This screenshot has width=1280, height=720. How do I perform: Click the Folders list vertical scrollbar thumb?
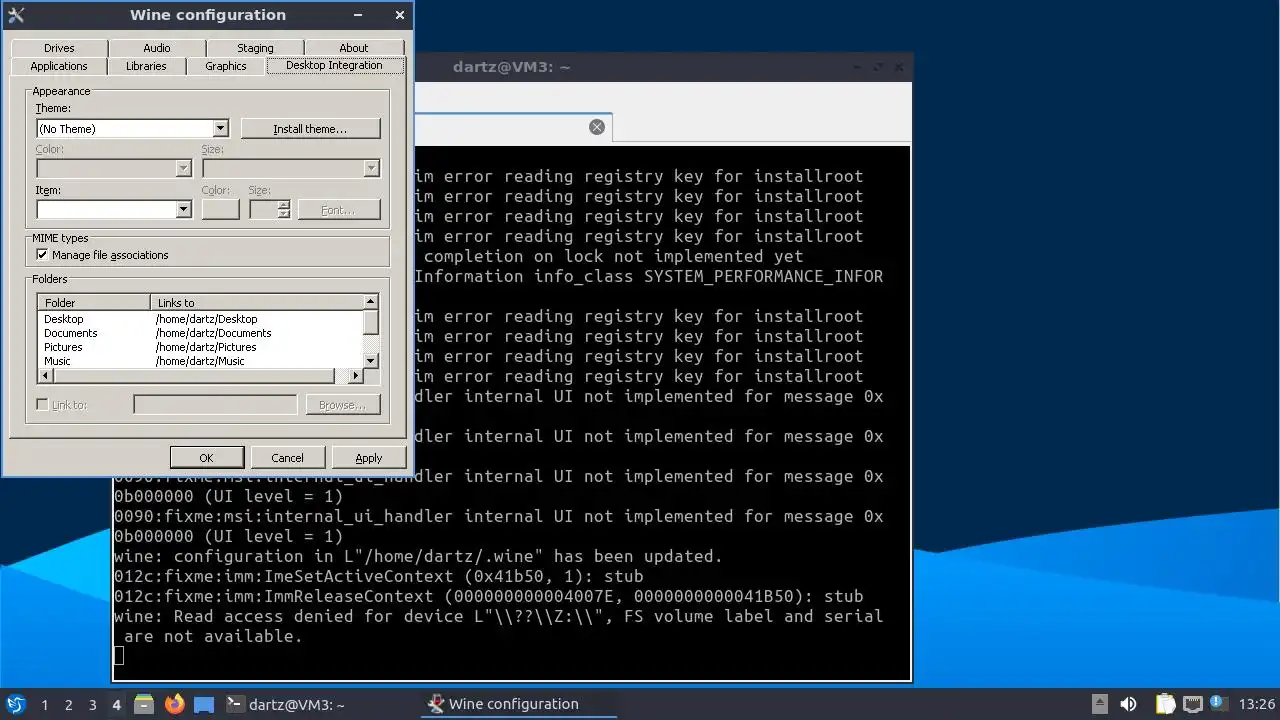[371, 322]
